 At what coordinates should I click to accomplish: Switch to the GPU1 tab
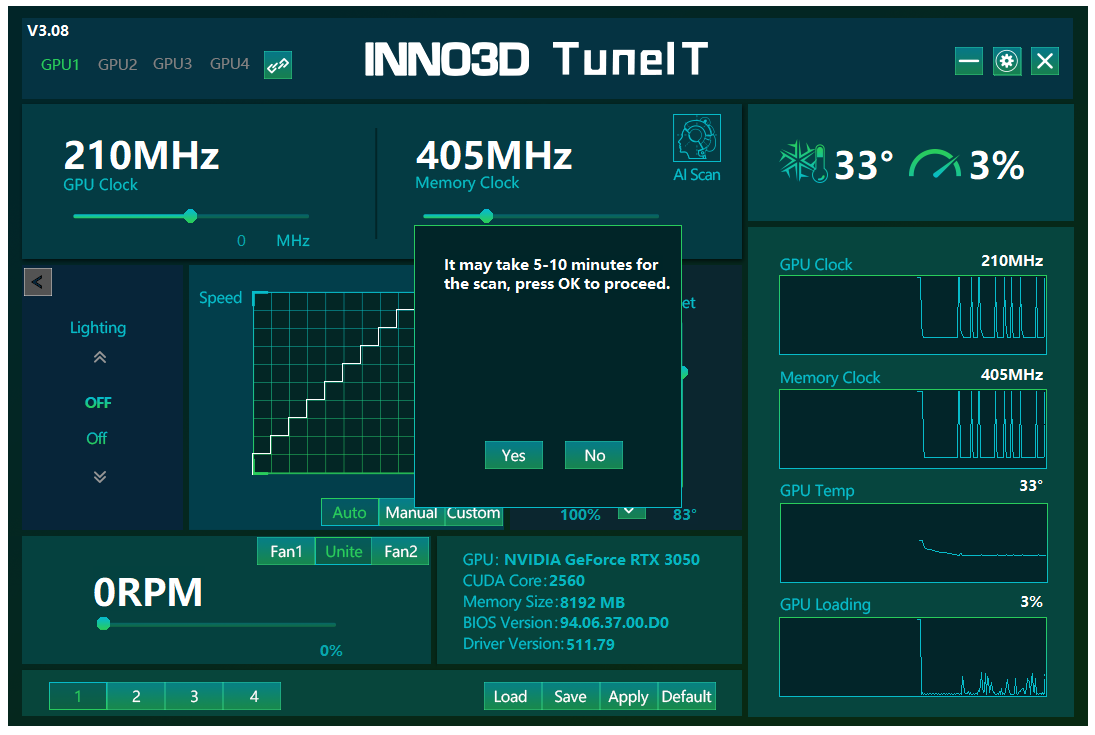click(60, 64)
